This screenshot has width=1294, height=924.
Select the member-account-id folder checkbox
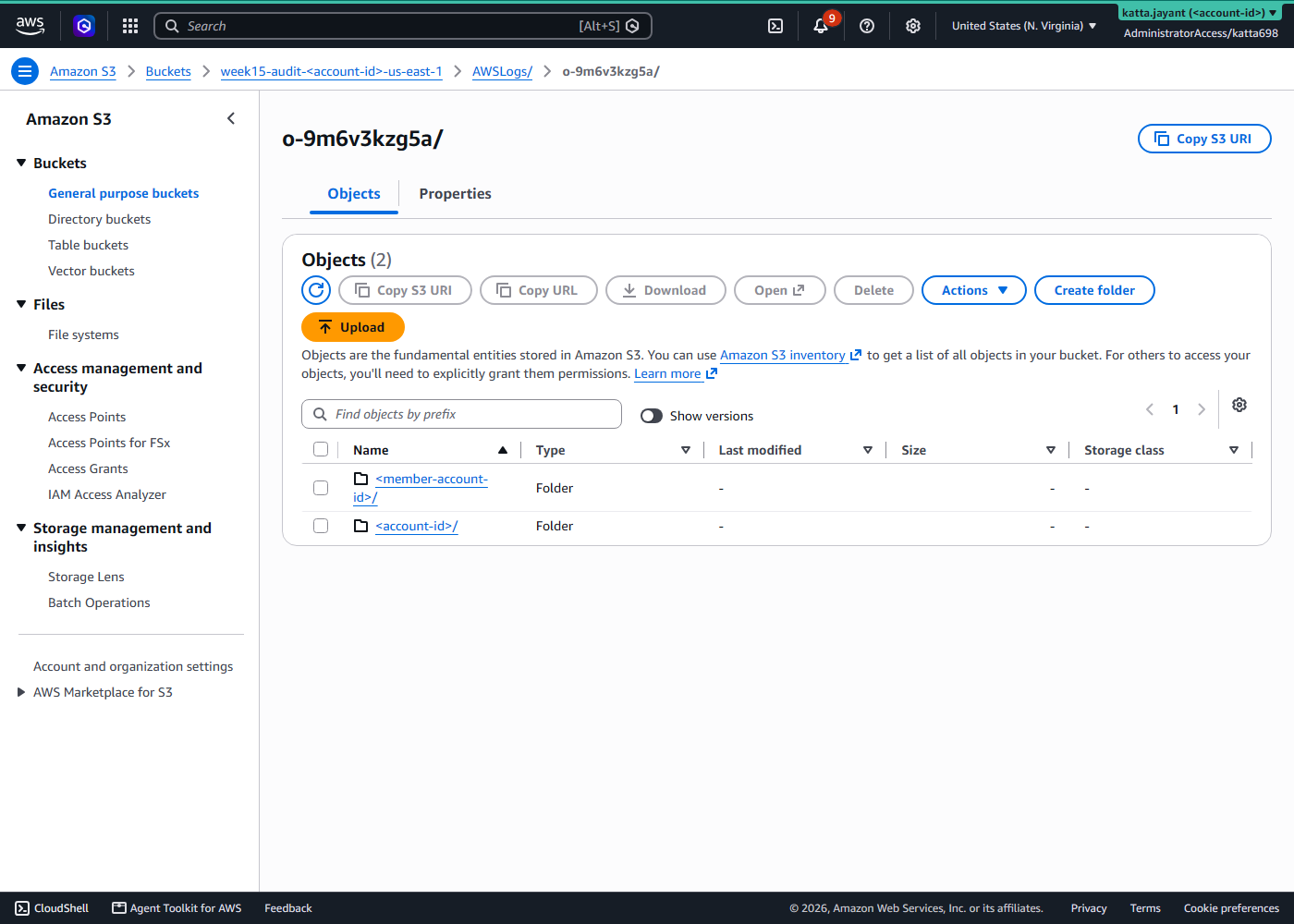tap(321, 488)
